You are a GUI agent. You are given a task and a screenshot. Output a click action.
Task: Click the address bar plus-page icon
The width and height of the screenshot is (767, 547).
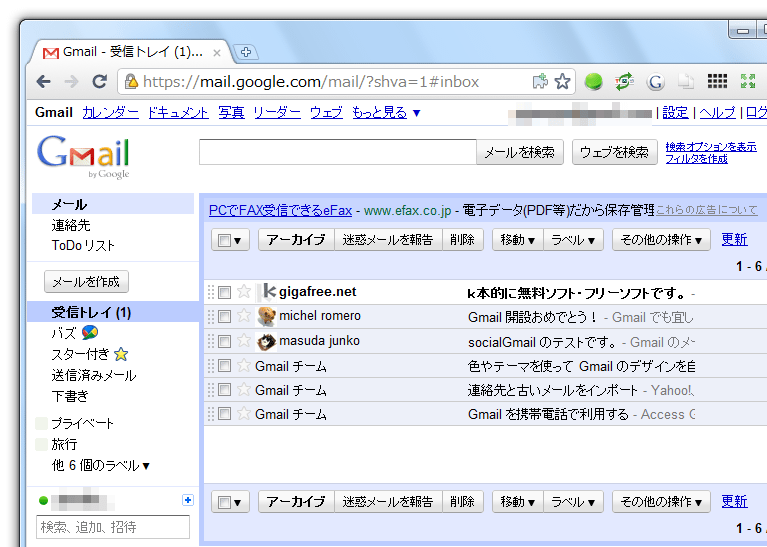tap(540, 81)
